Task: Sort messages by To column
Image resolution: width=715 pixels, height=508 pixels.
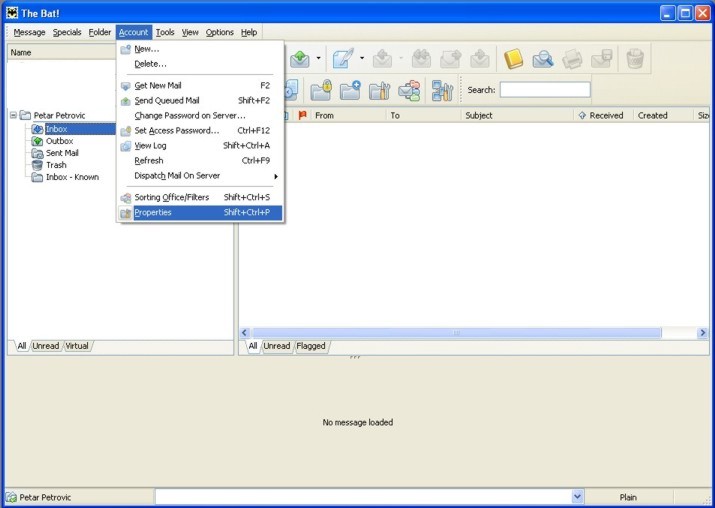Action: tap(423, 115)
